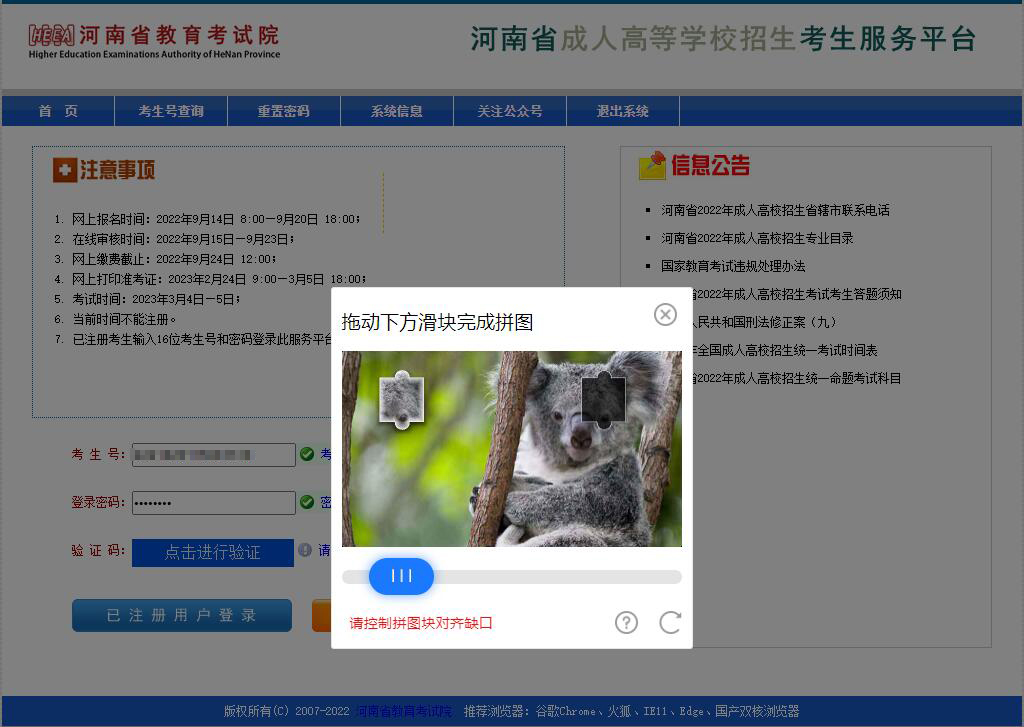Image resolution: width=1024 pixels, height=727 pixels.
Task: Open the 首页 navigation item
Action: [58, 111]
